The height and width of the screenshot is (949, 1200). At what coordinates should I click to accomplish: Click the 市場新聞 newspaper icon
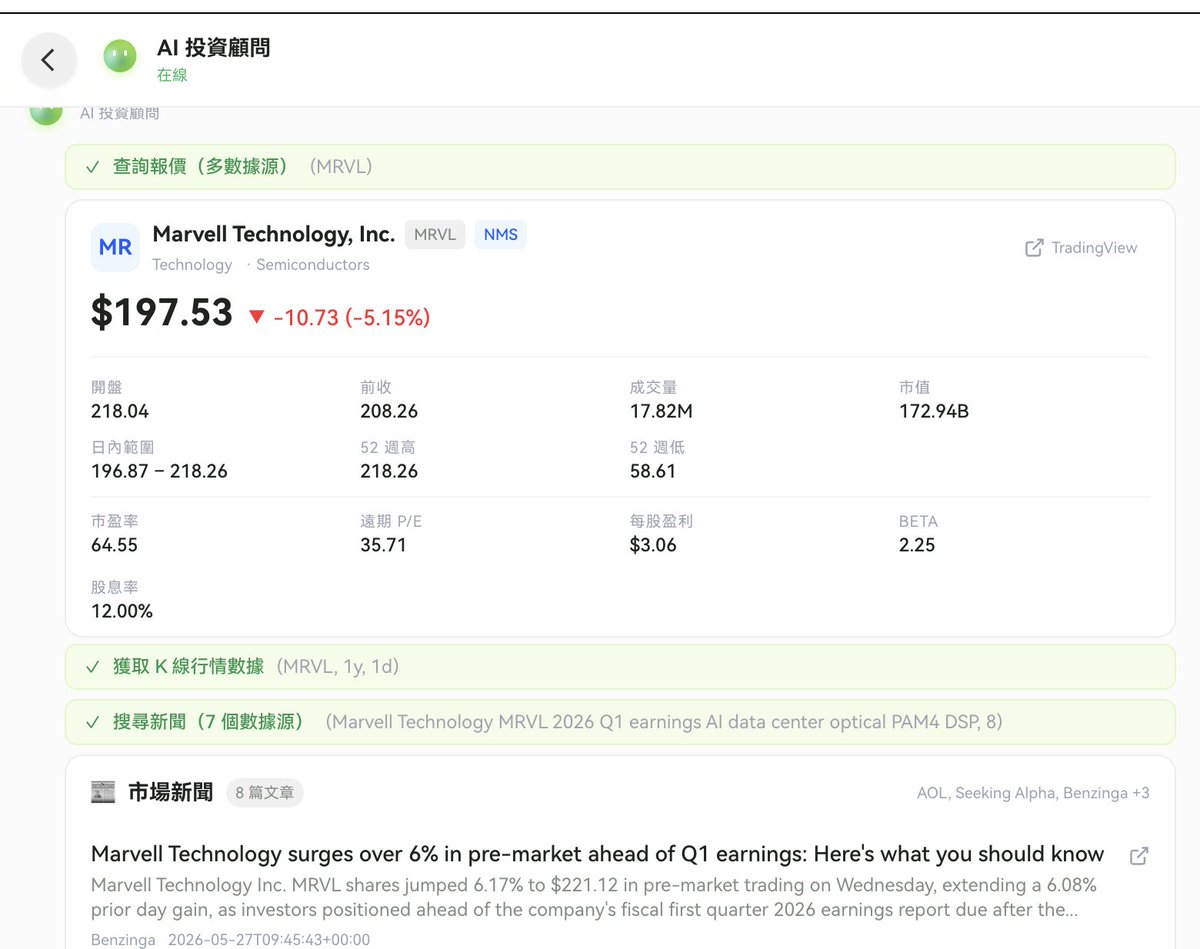tap(103, 793)
